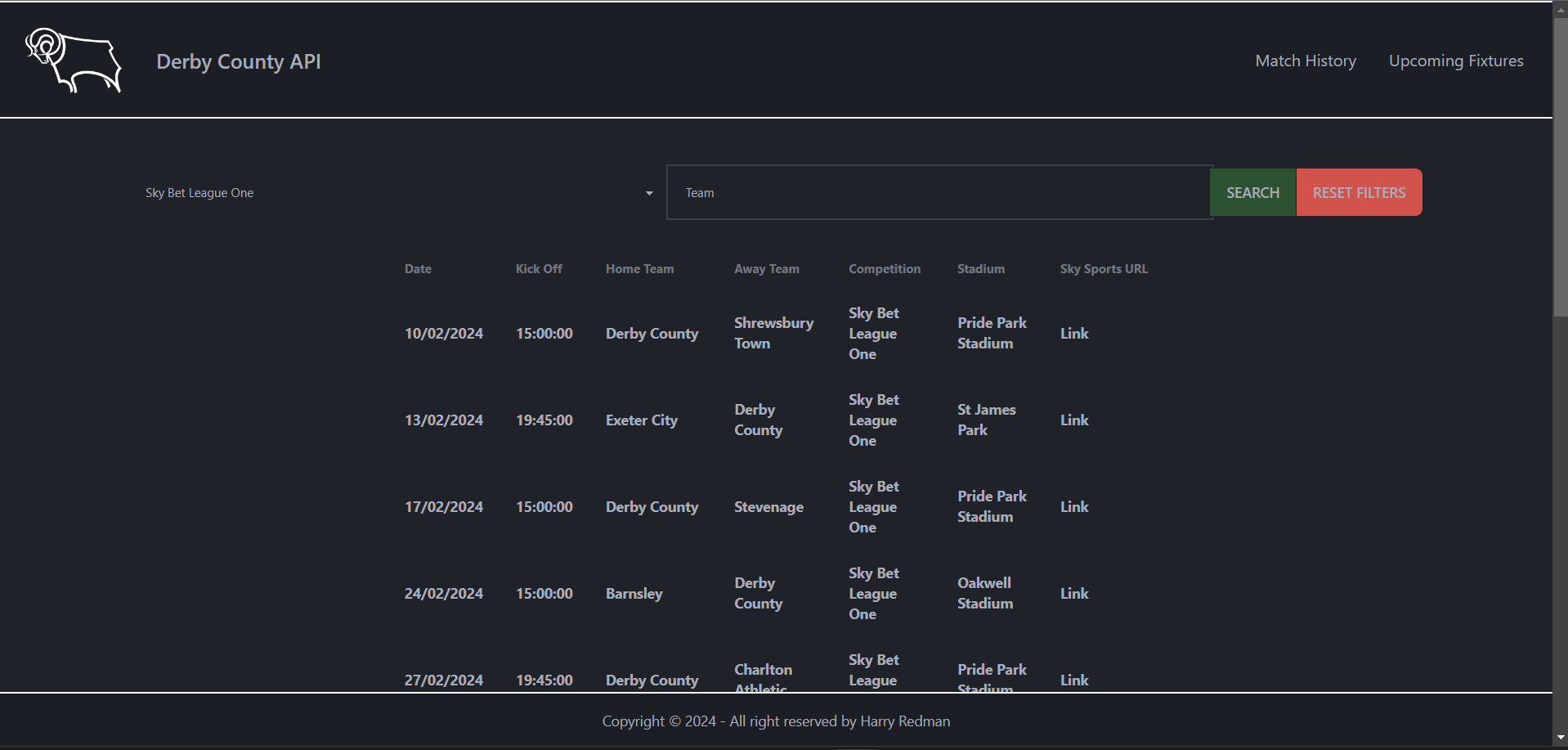Expand the Sky Bet League One competition dropdown
The width and height of the screenshot is (1568, 750).
(399, 193)
